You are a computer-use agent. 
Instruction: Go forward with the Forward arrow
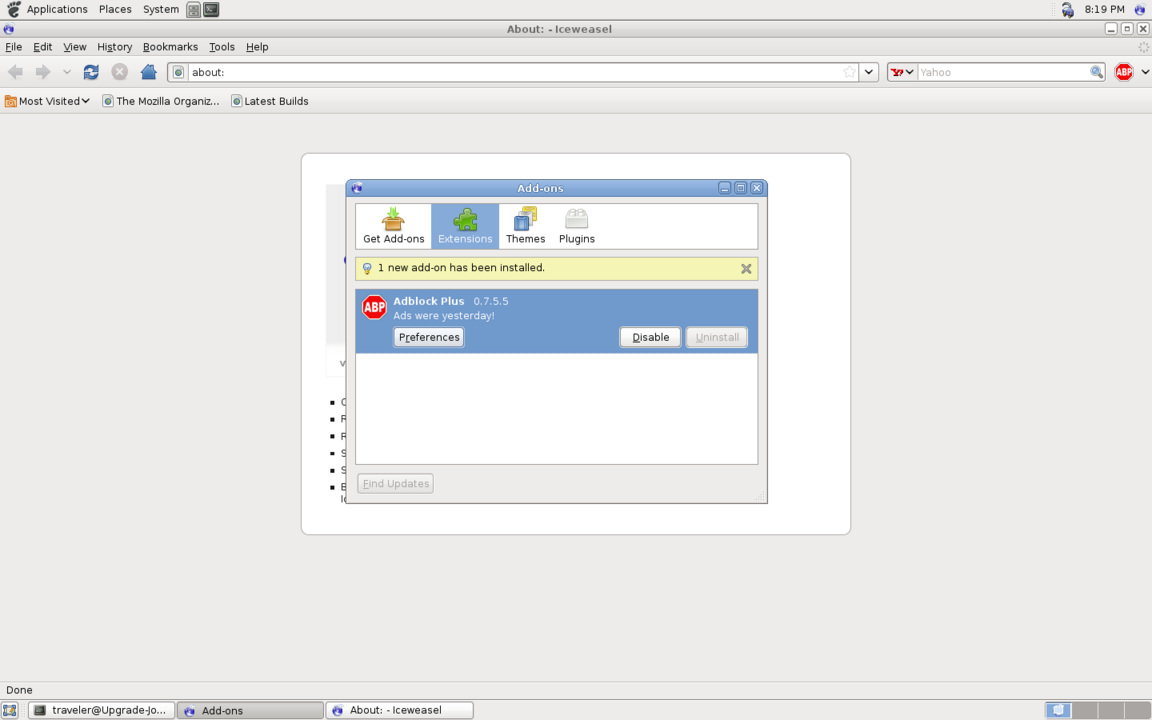pos(43,72)
